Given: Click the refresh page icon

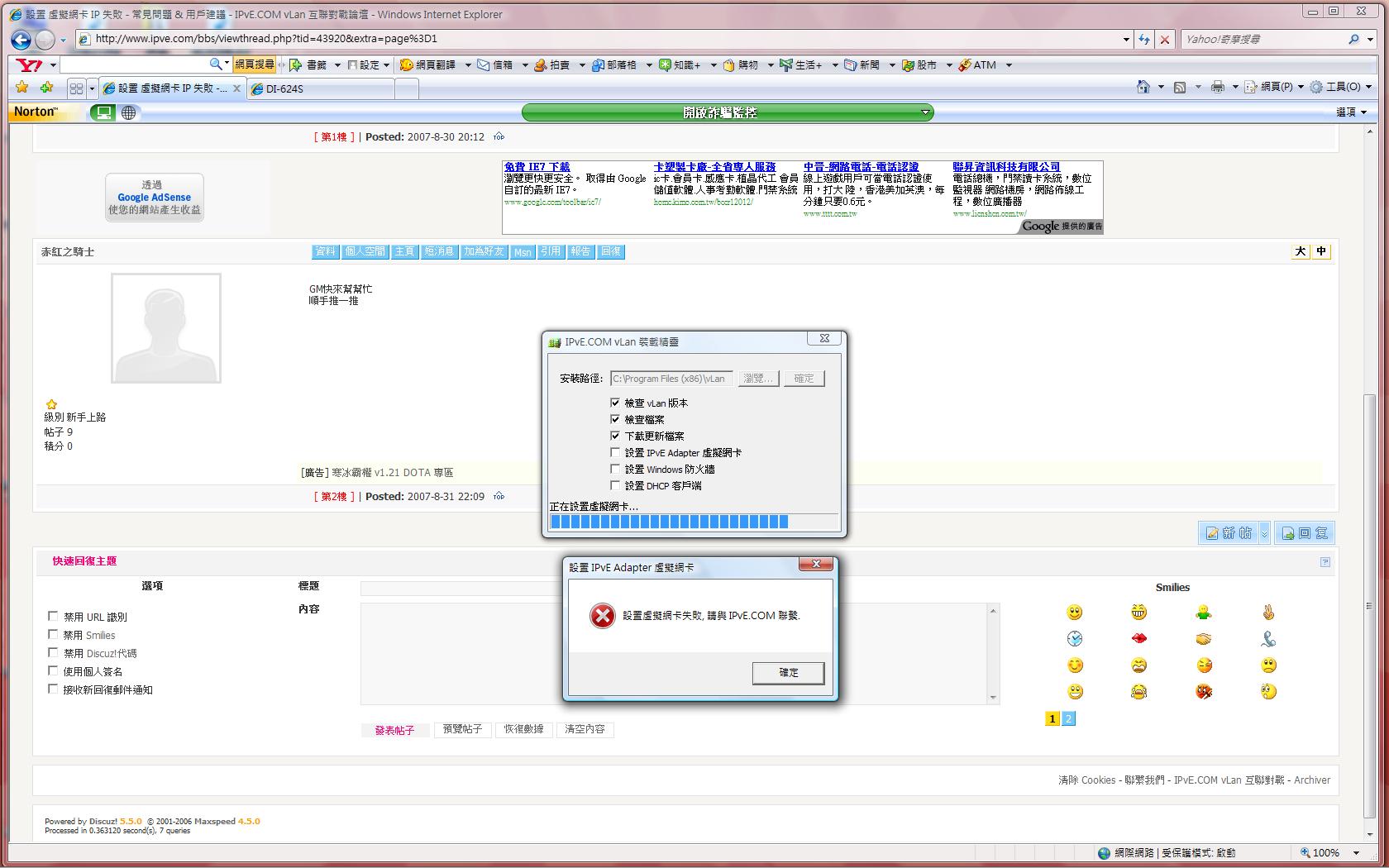Looking at the screenshot, I should (1144, 39).
